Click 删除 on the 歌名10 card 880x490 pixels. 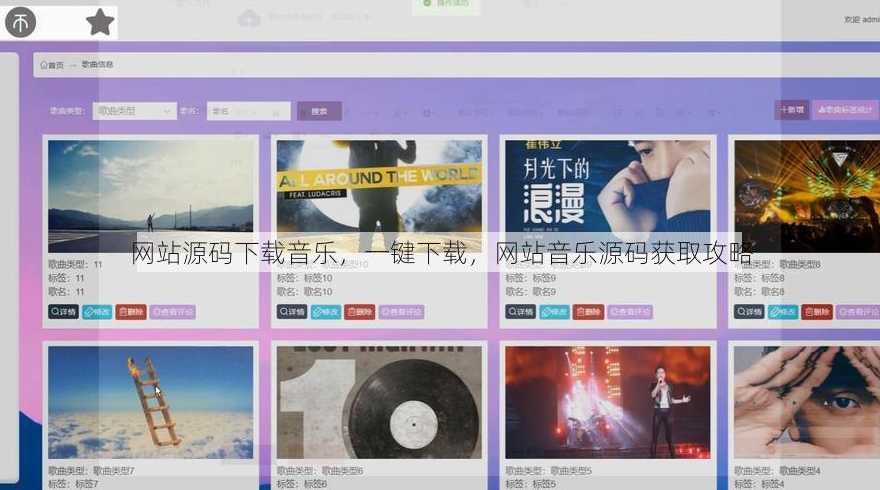point(359,312)
